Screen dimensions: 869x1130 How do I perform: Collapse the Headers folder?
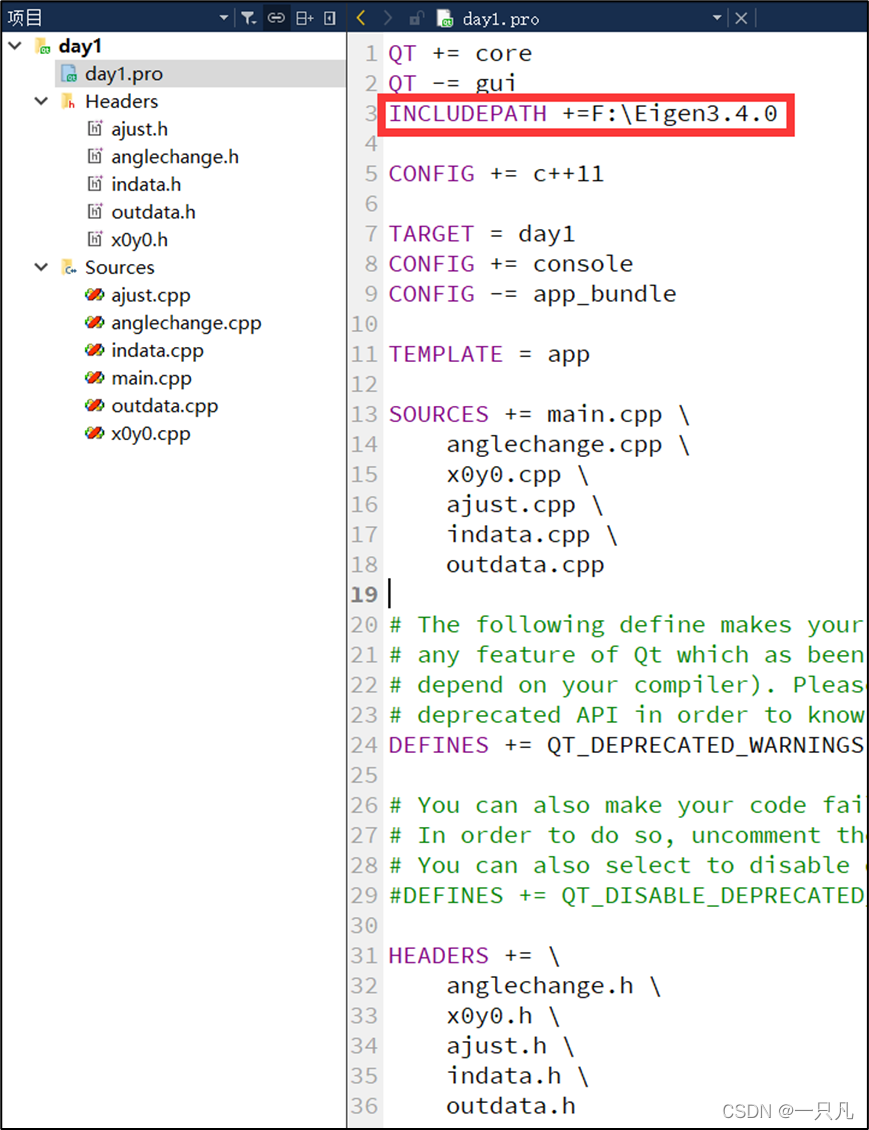pyautogui.click(x=41, y=102)
